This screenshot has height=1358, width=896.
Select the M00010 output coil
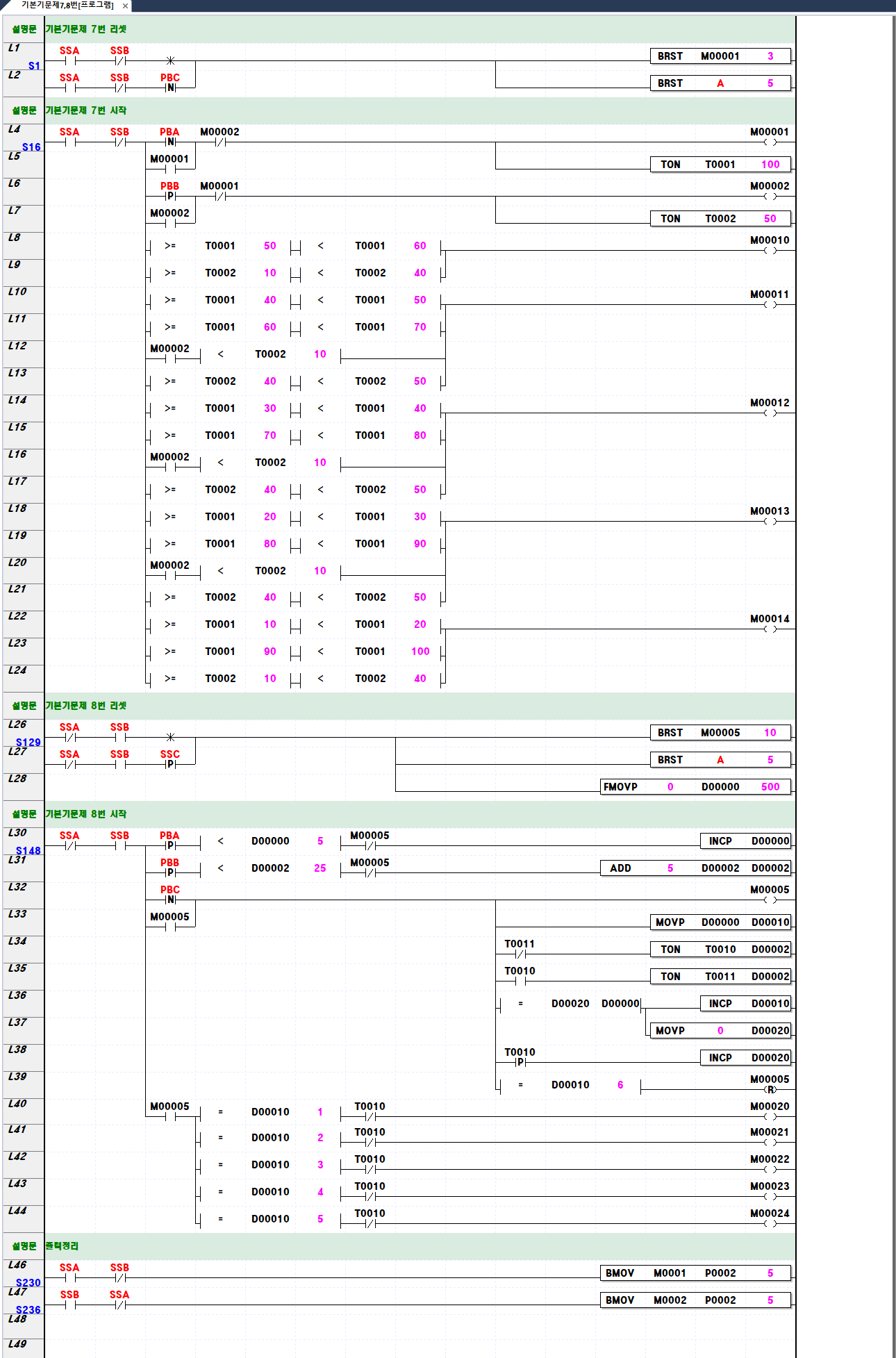[x=770, y=251]
